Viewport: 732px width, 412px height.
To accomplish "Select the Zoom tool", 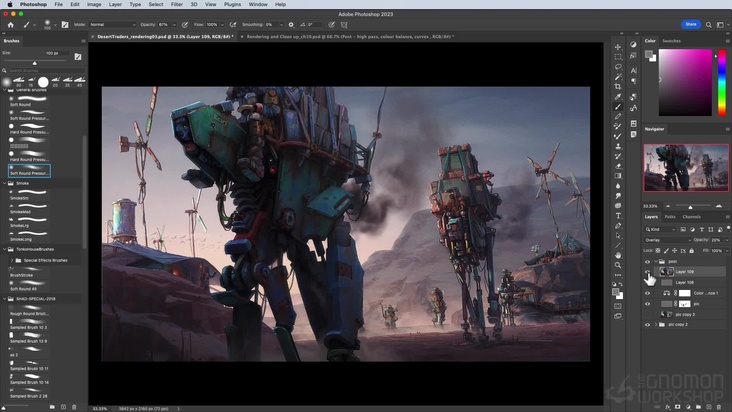I will (x=618, y=265).
